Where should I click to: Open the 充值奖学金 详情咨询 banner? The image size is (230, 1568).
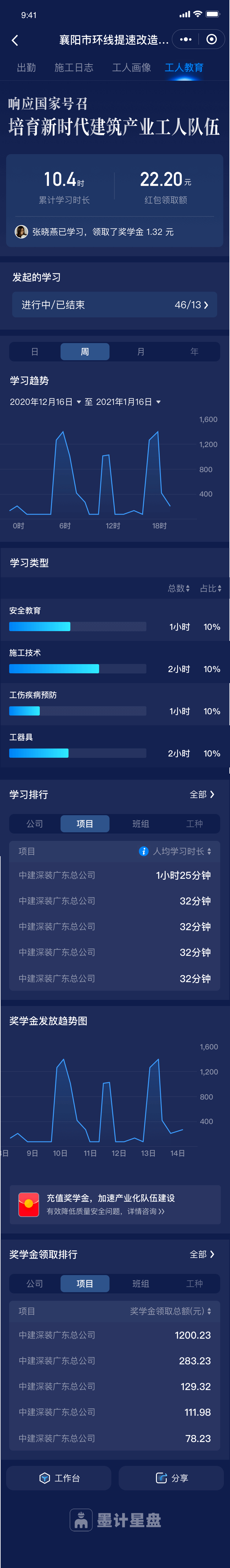[x=115, y=1204]
